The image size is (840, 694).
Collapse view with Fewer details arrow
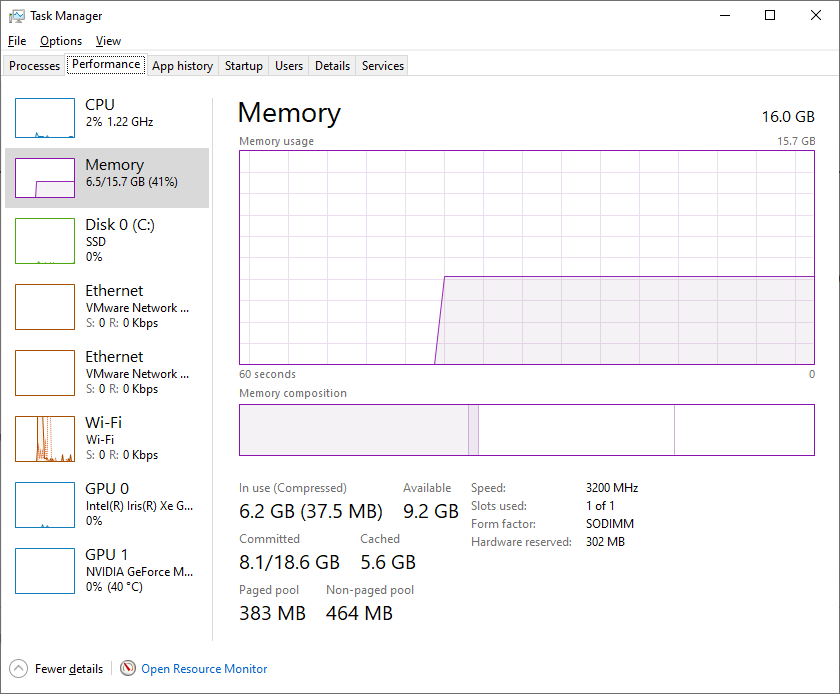(x=18, y=668)
